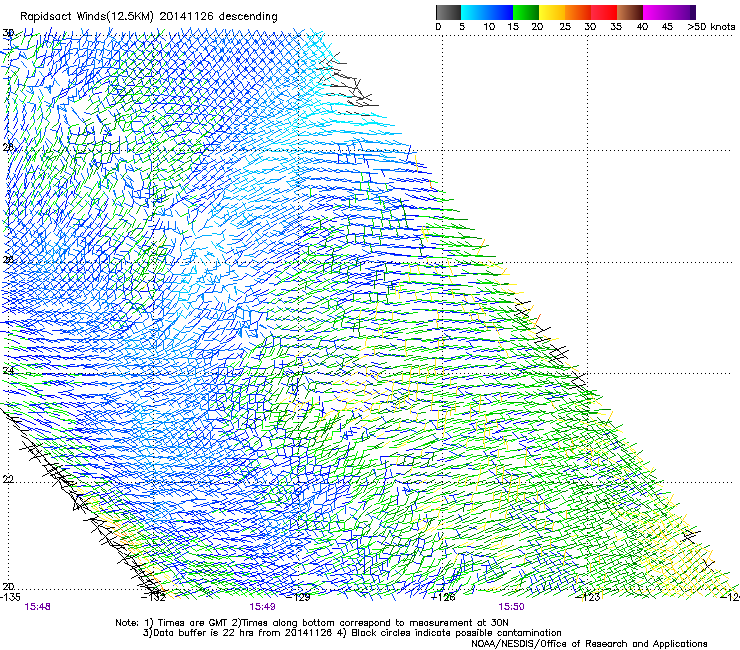The height and width of the screenshot is (650, 740).
Task: Click the ">50 knots" legend label
Action: point(711,27)
